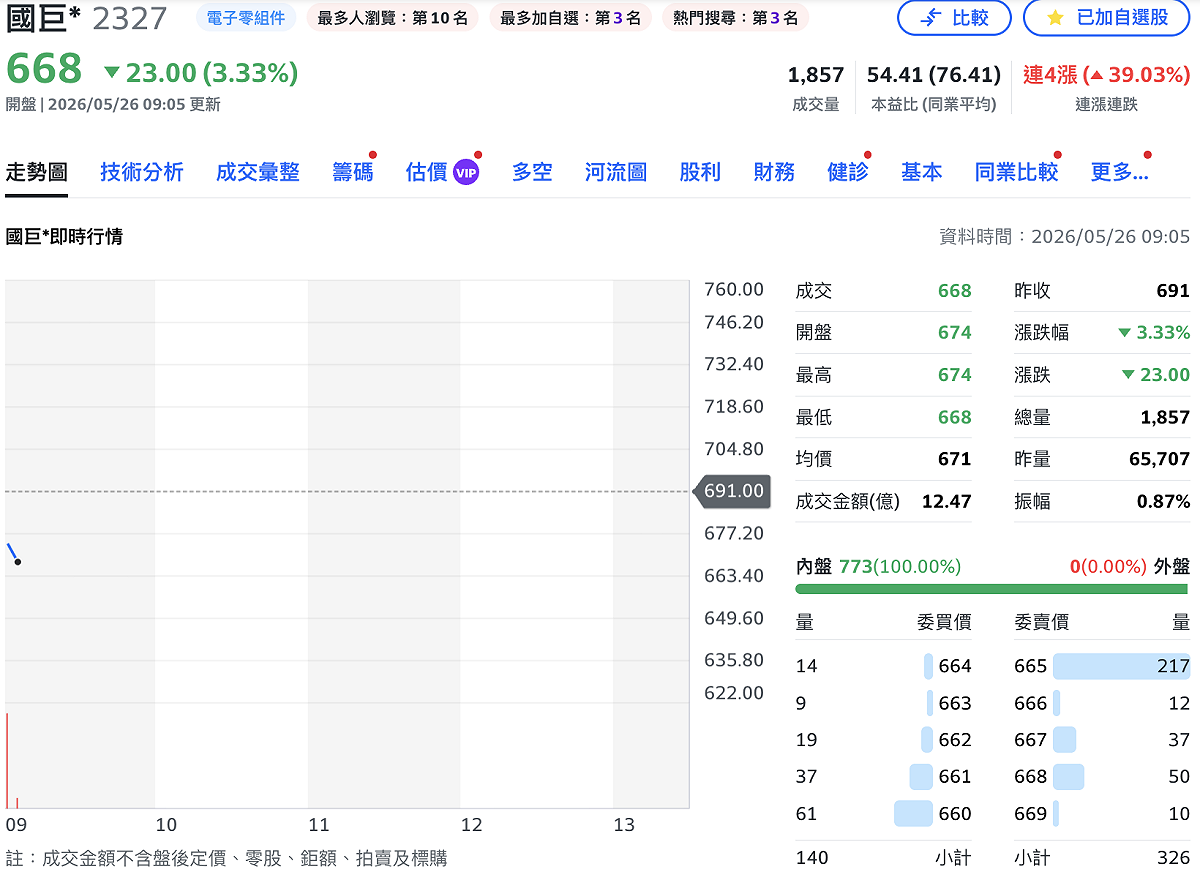Open 熱門搜尋 第3名 ranking tag
Viewport: 1200px width, 872px height.
735,18
